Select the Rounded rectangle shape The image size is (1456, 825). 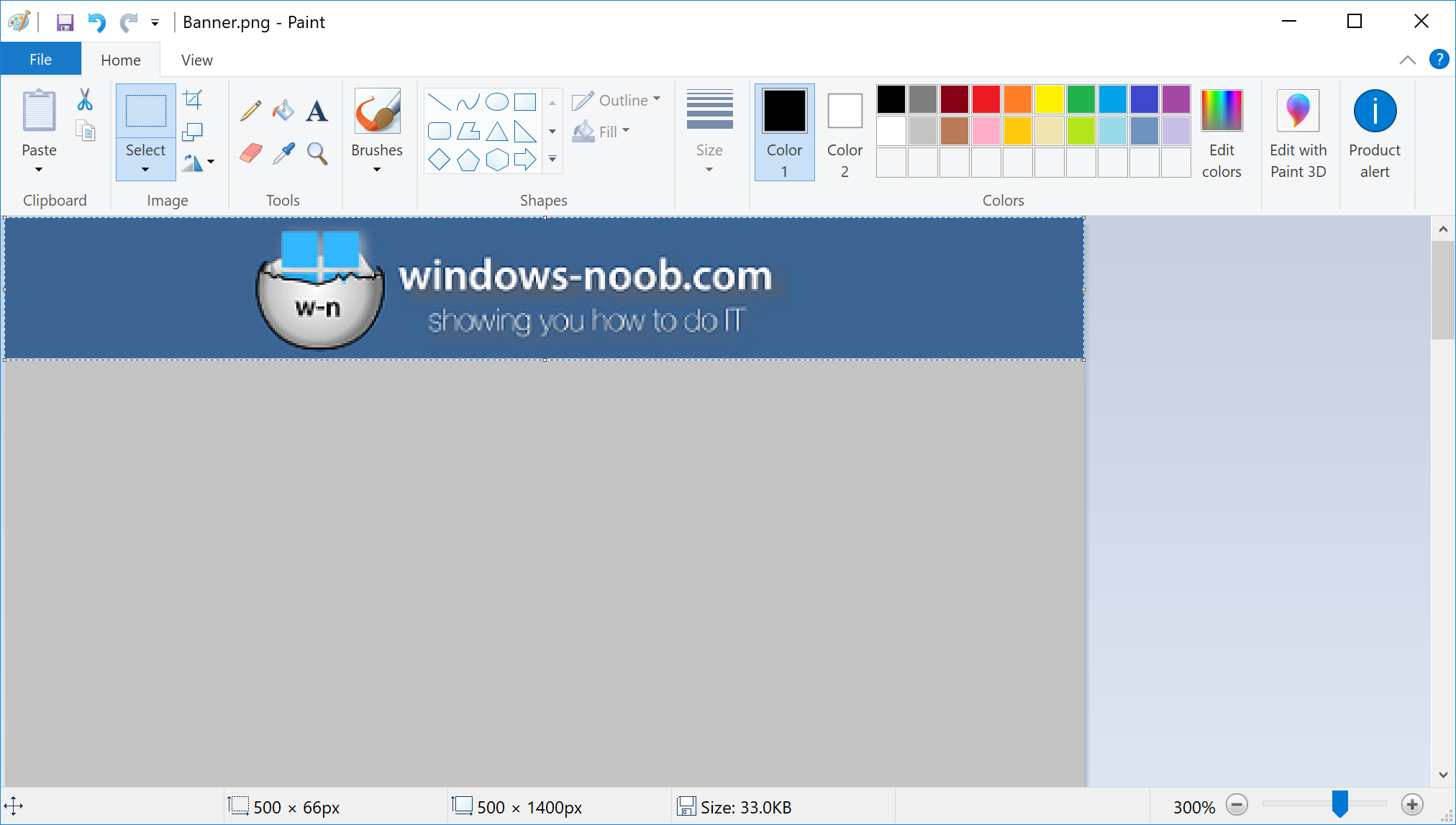click(440, 131)
